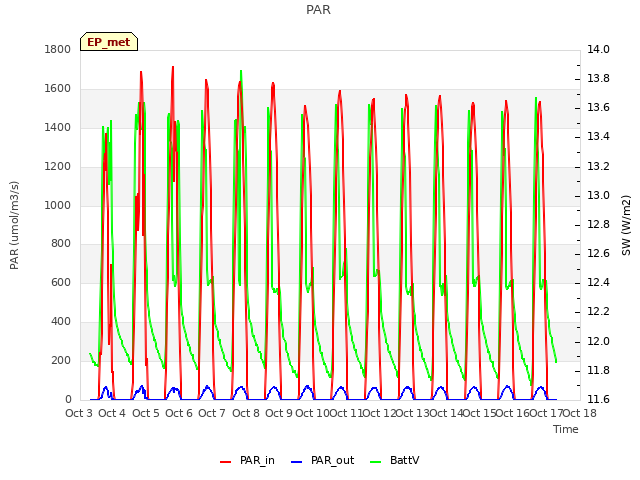Click the 1200 left axis tick label

[58, 167]
